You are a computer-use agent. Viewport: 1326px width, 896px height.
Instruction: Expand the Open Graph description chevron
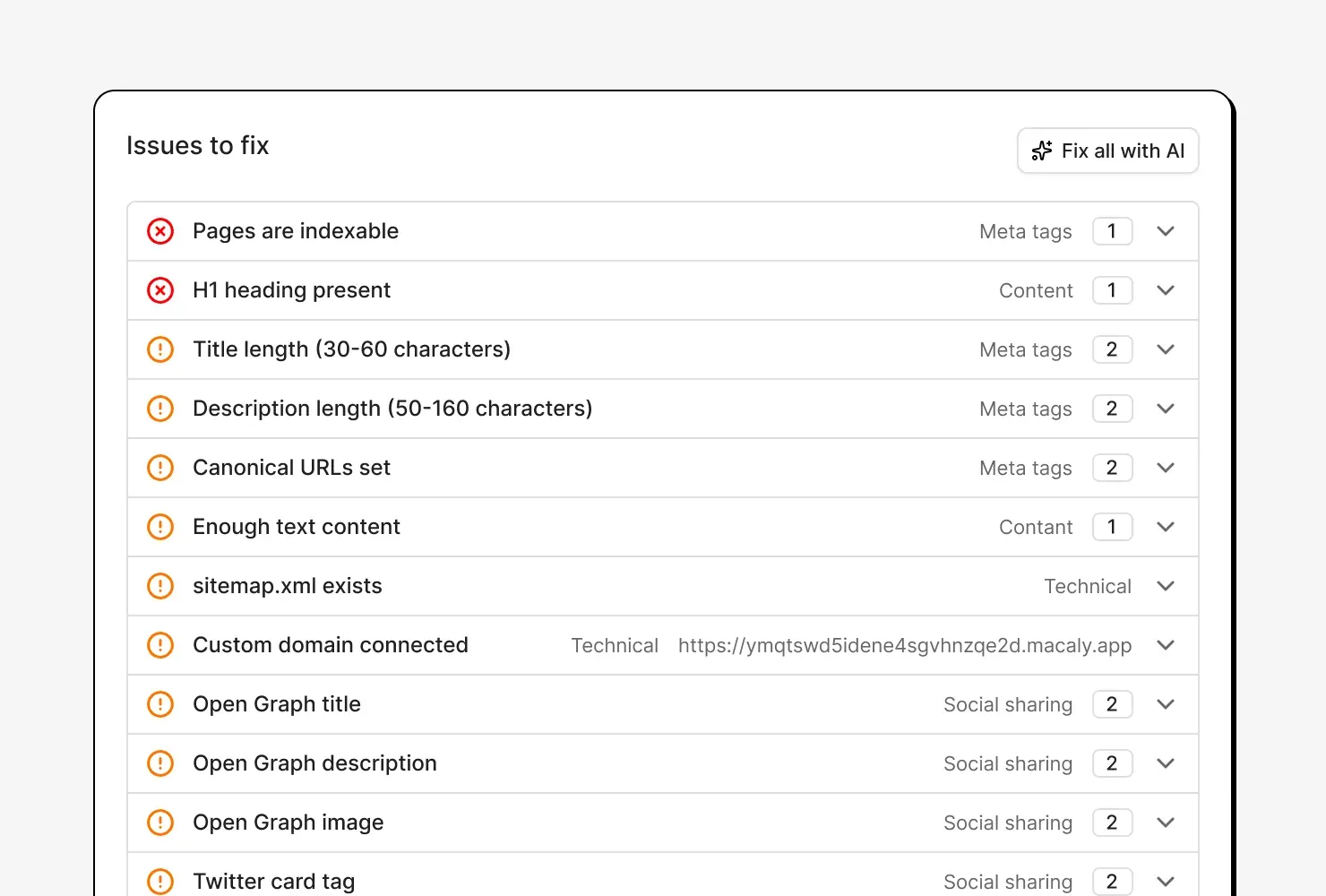click(1166, 763)
